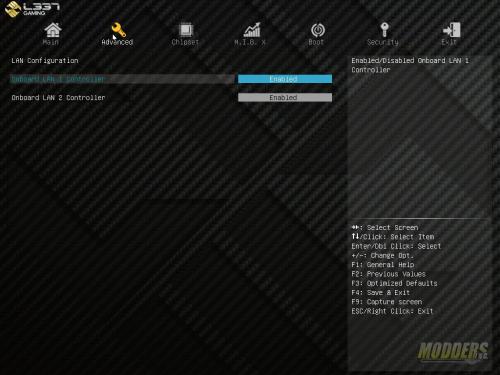Select the Advanced wrench icon
Viewport: 500px width, 375px height.
(x=118, y=30)
